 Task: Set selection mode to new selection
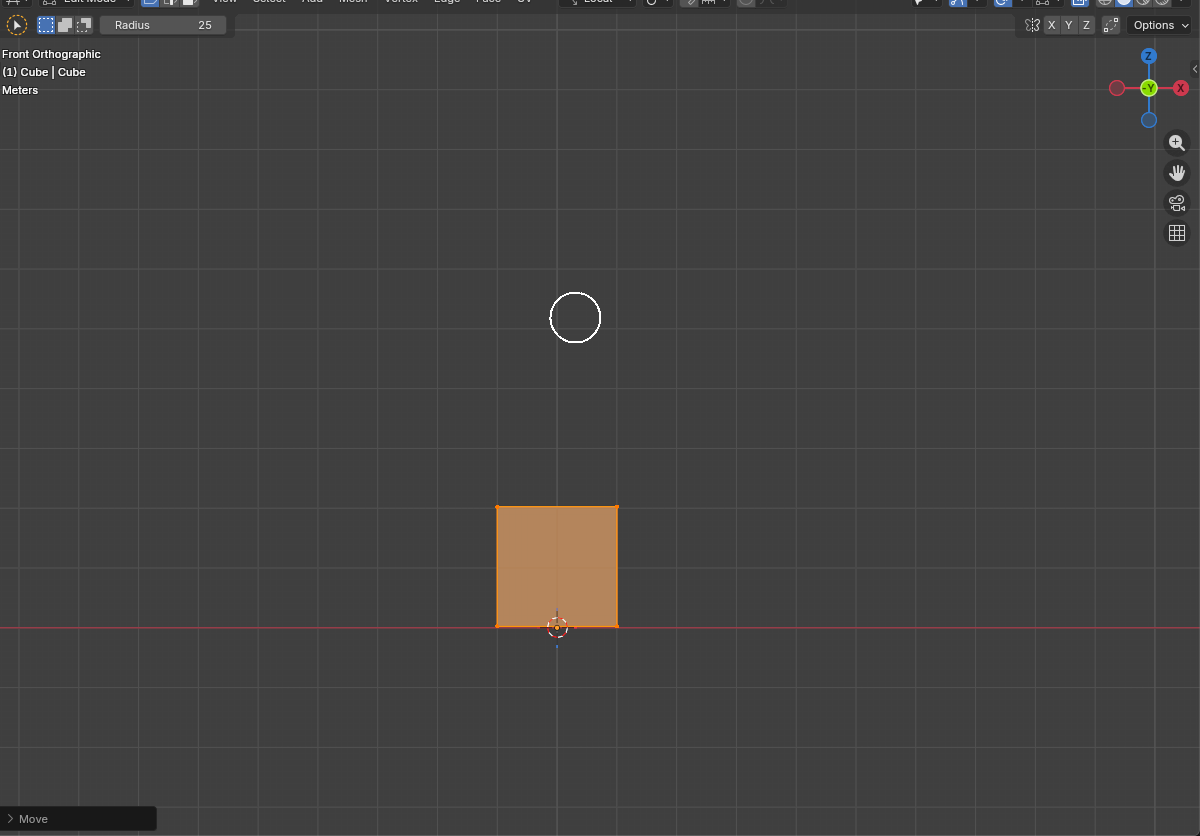tap(46, 25)
